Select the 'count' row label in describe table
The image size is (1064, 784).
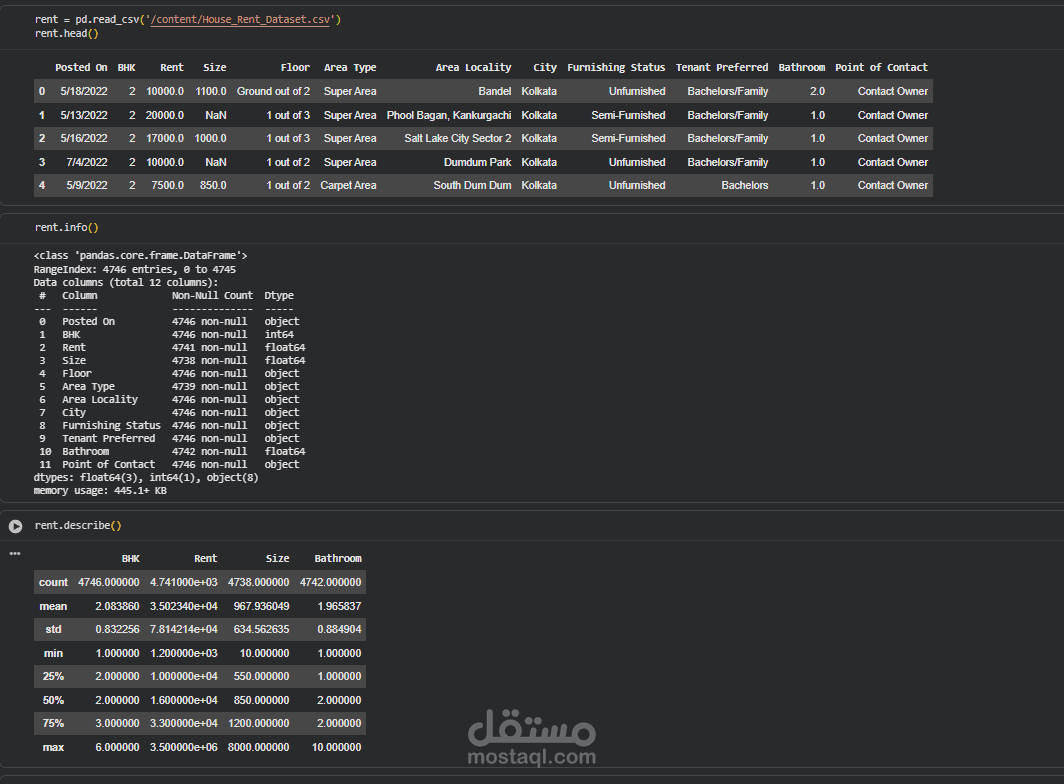tap(54, 582)
